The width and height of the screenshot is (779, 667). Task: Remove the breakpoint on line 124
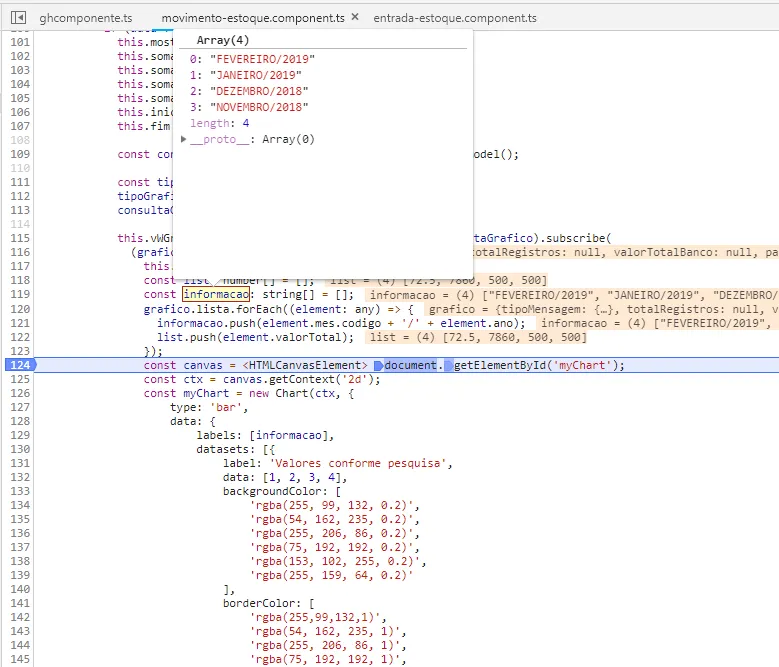pos(19,365)
